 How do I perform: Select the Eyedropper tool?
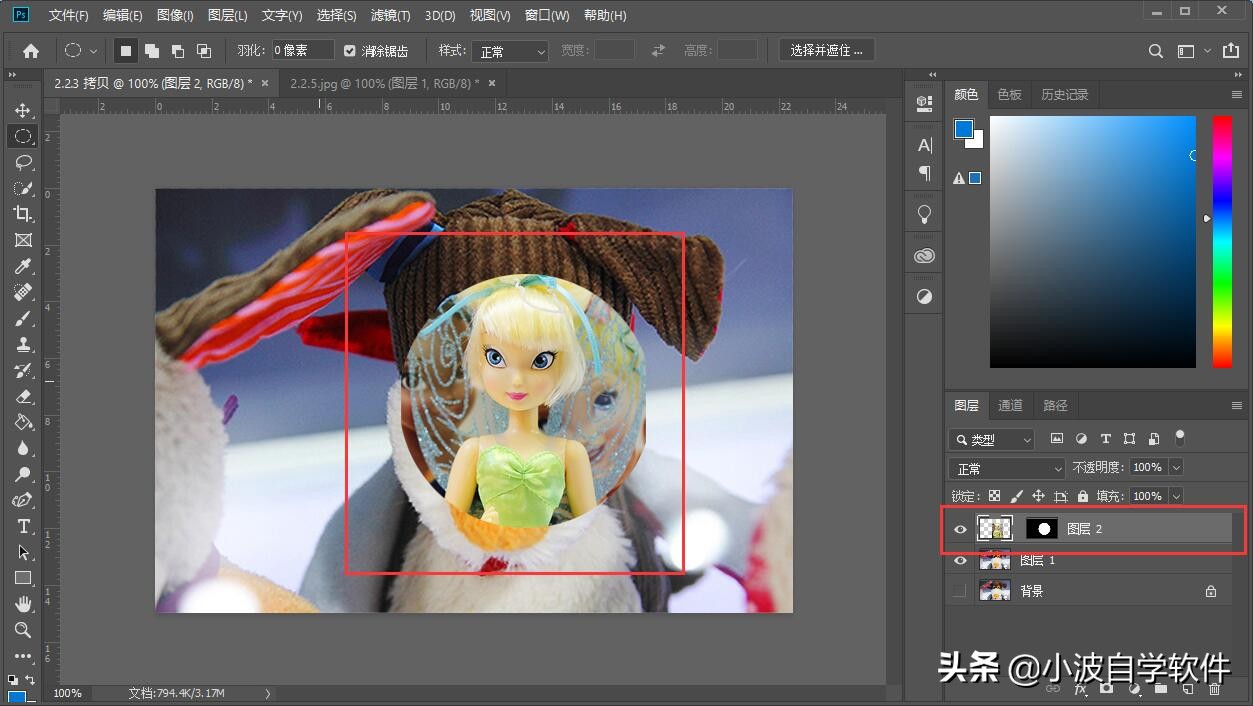point(23,266)
